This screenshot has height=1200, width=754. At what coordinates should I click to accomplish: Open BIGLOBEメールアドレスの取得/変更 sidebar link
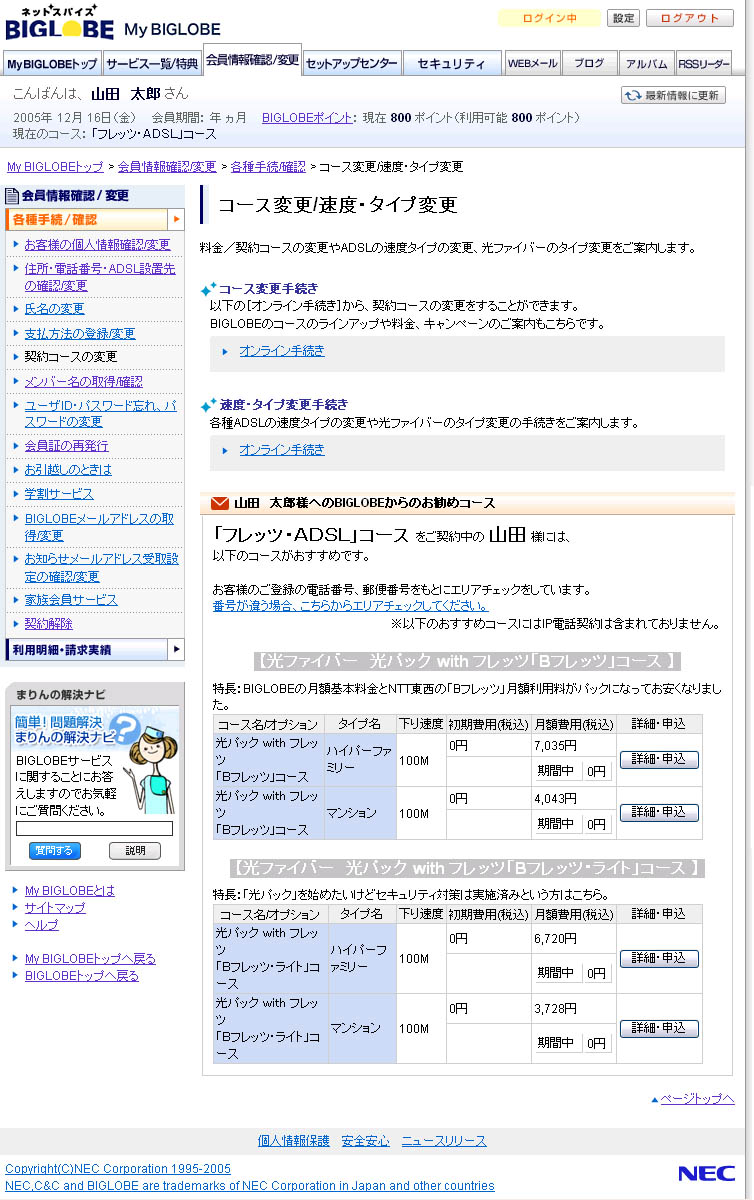point(99,527)
